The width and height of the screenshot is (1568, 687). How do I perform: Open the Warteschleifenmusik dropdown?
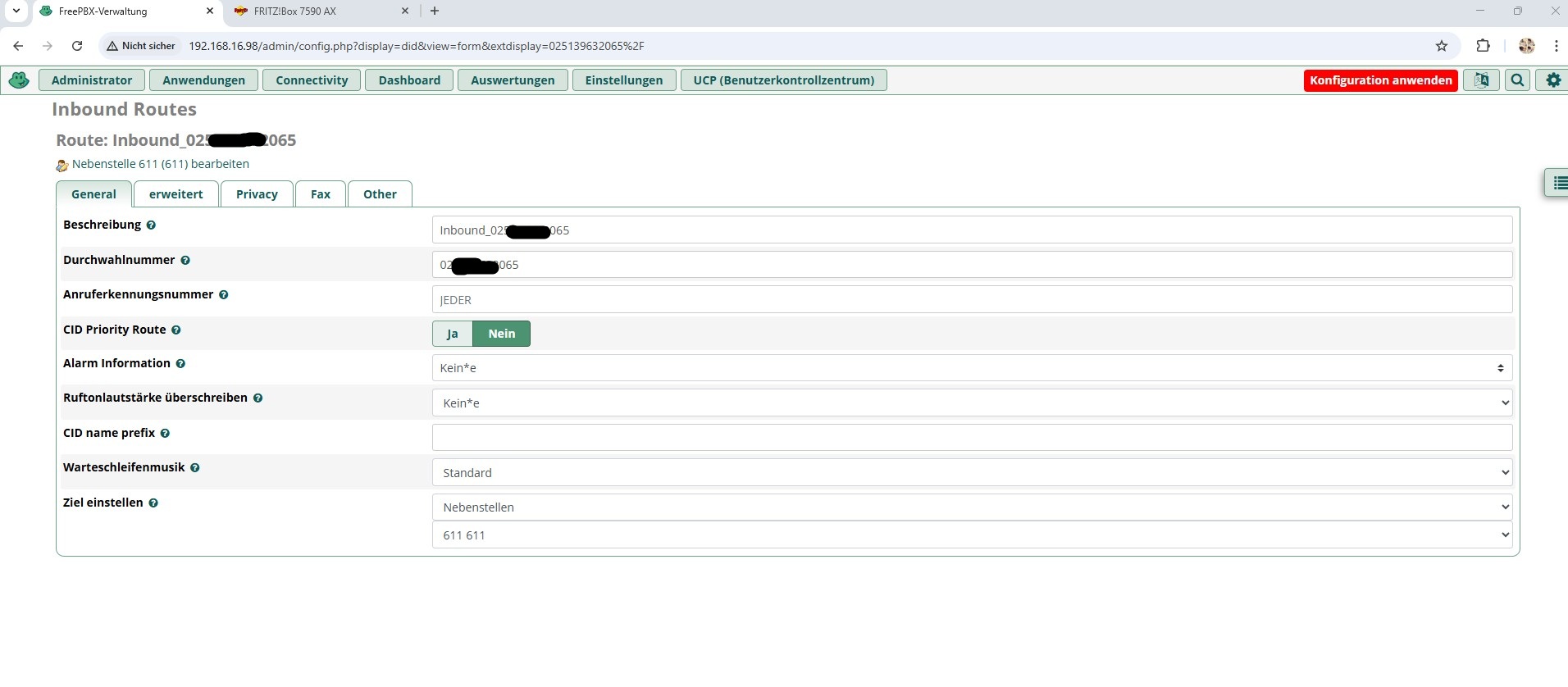971,472
